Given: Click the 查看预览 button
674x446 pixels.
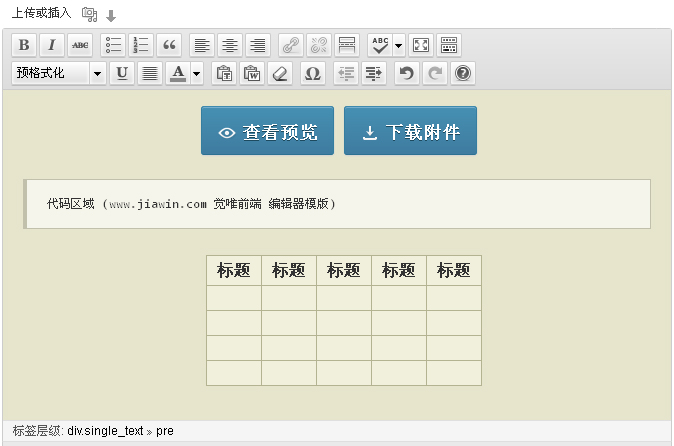Looking at the screenshot, I should click(268, 132).
